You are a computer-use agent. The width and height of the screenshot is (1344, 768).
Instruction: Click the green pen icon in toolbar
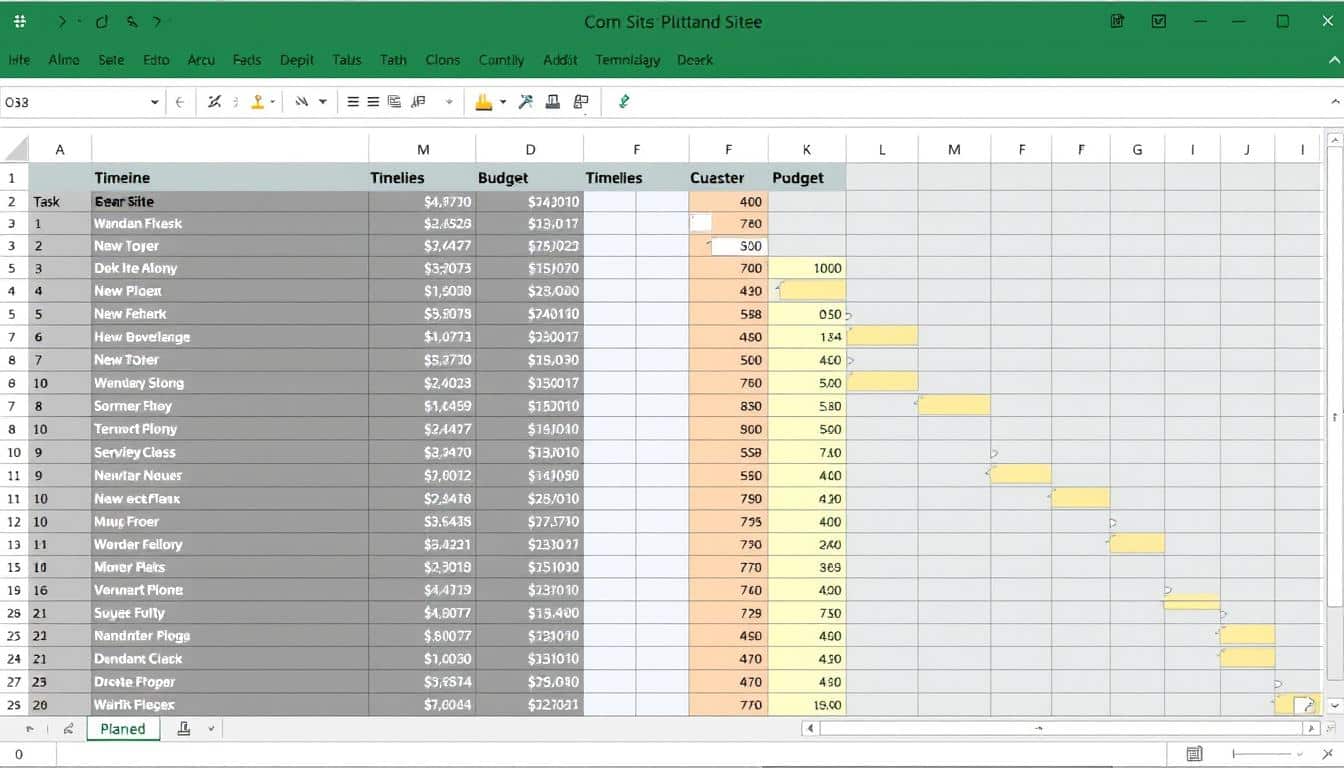pyautogui.click(x=624, y=101)
